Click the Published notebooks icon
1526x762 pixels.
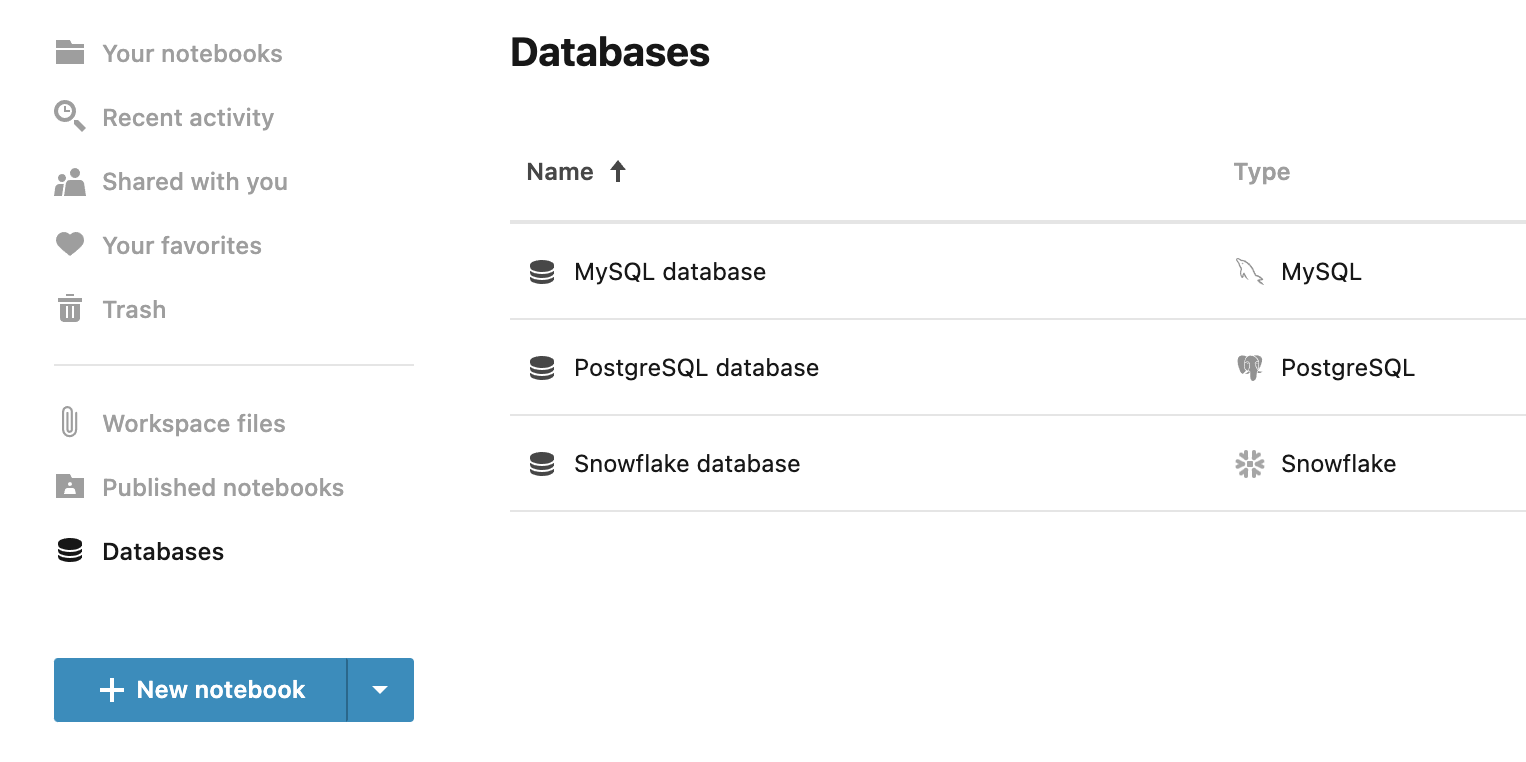[x=68, y=487]
